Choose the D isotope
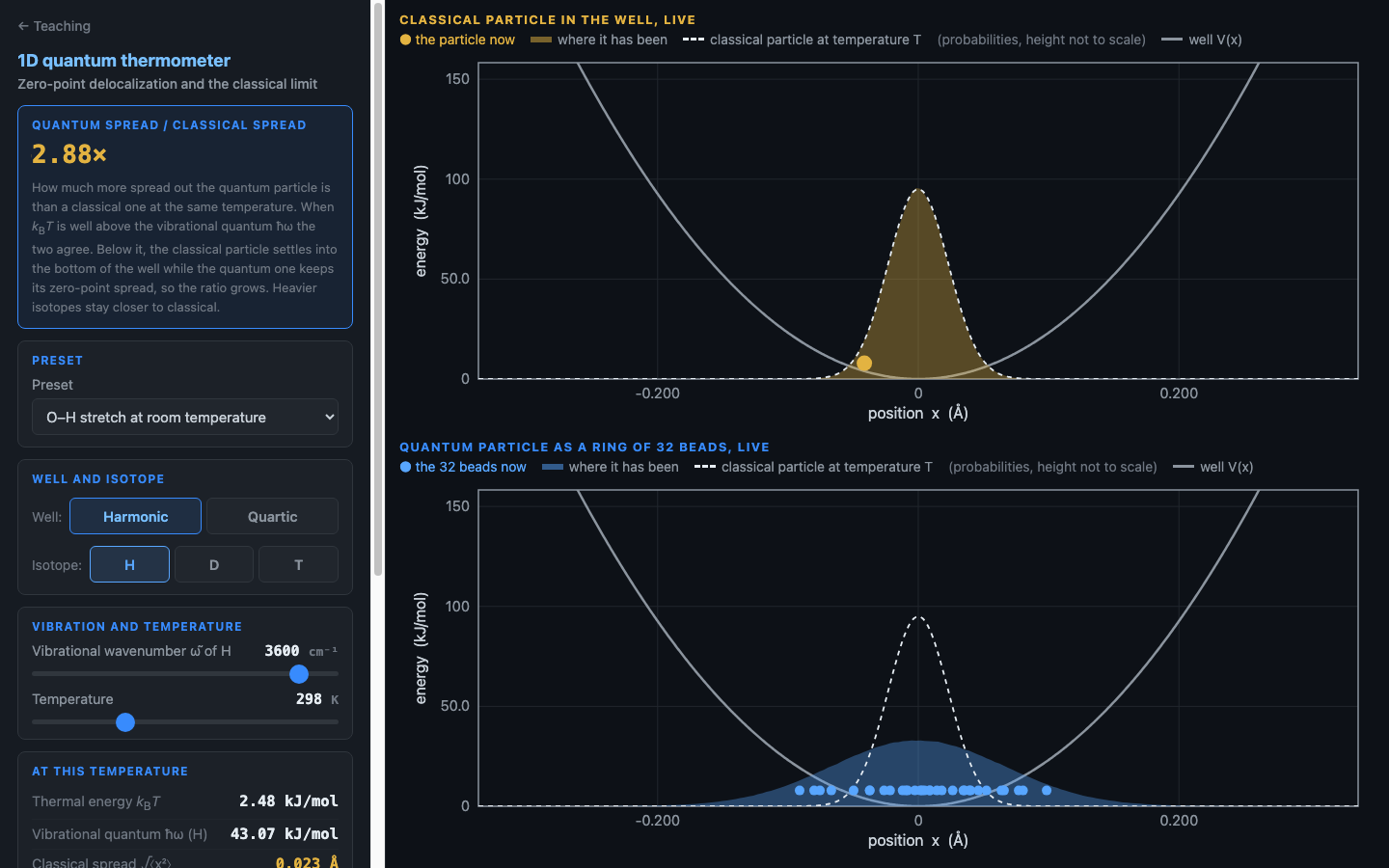Image resolution: width=1389 pixels, height=868 pixels. (x=214, y=564)
